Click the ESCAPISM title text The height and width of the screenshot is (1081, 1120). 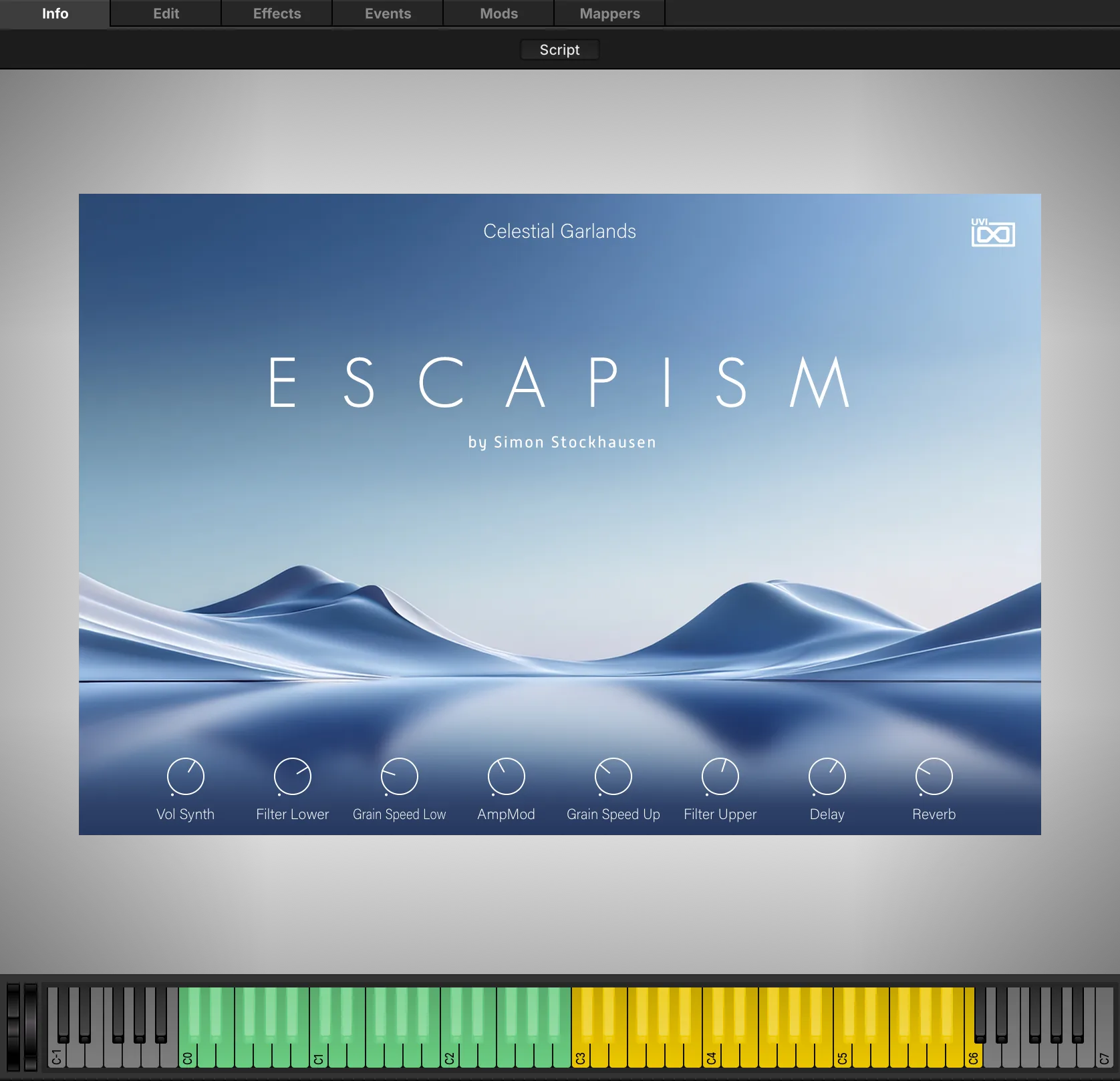559,381
